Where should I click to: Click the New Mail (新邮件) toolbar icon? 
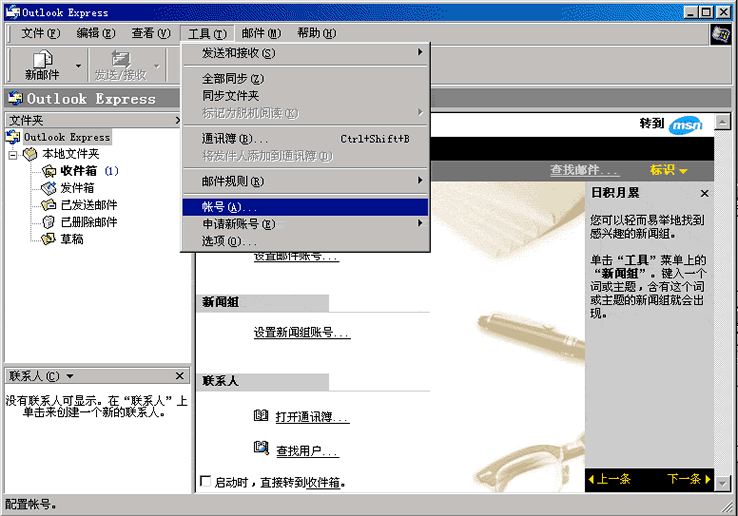point(42,59)
